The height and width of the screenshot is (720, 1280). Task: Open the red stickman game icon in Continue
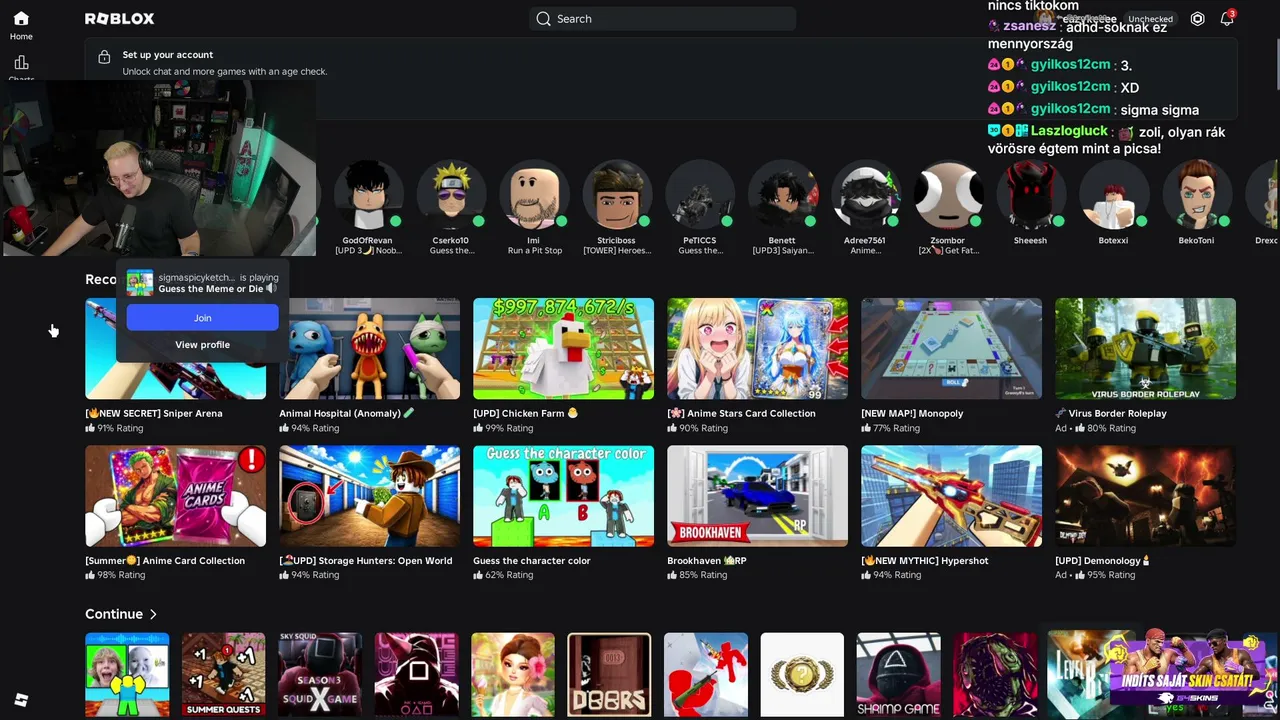click(706, 675)
